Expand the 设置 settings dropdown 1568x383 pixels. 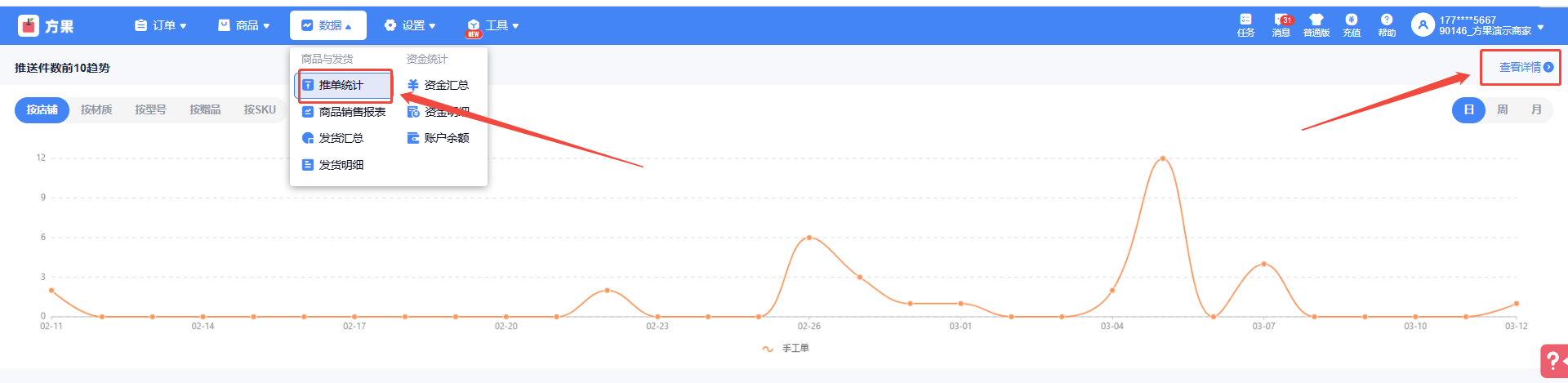click(410, 26)
